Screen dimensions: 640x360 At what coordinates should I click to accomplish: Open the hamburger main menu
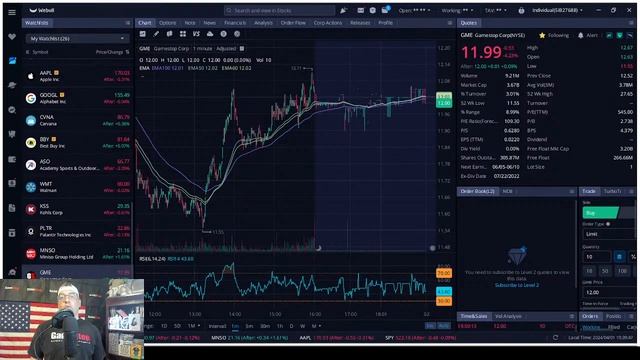[x=12, y=12]
